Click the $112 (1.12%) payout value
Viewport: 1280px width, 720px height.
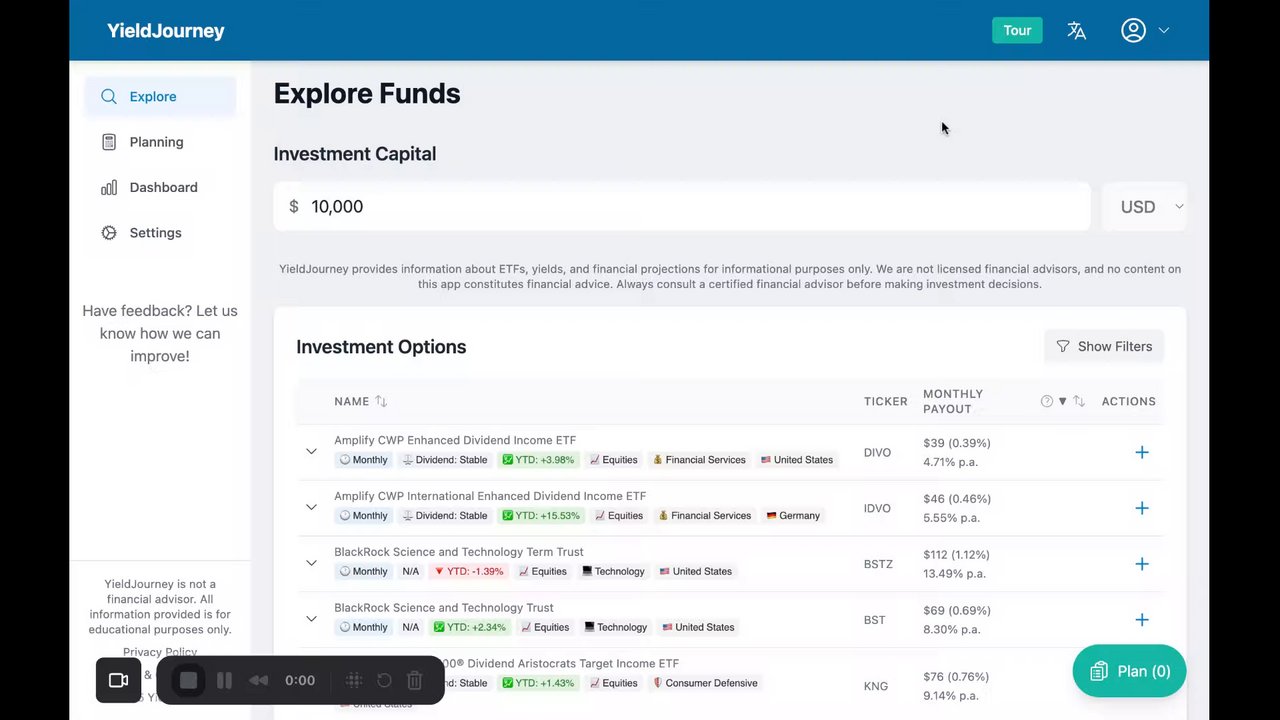click(957, 555)
